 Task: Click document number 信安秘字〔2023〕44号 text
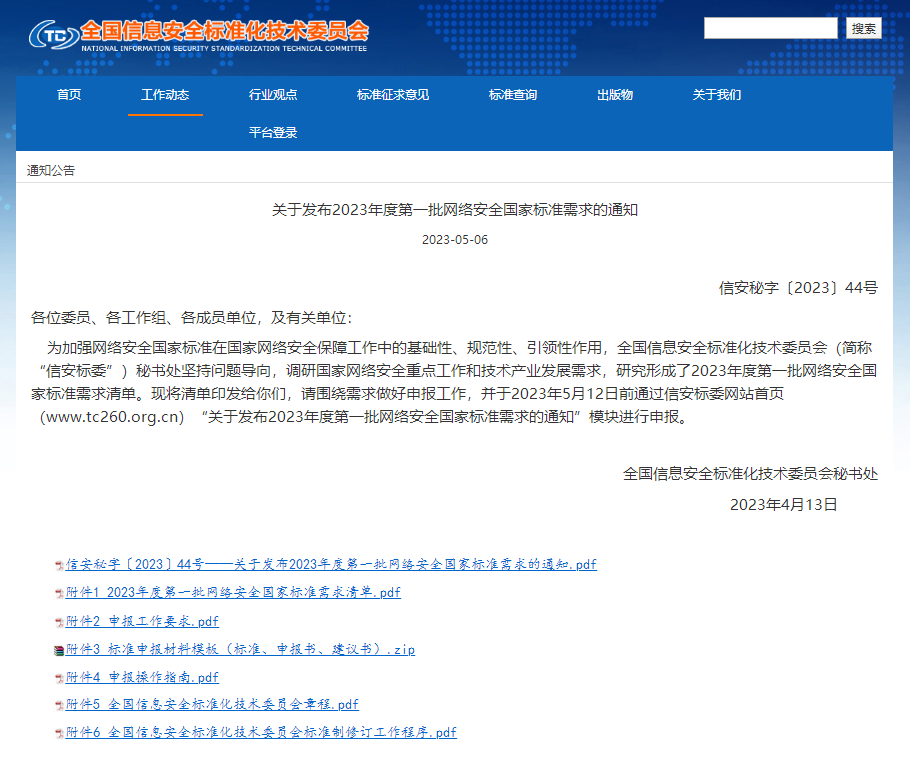(x=798, y=288)
